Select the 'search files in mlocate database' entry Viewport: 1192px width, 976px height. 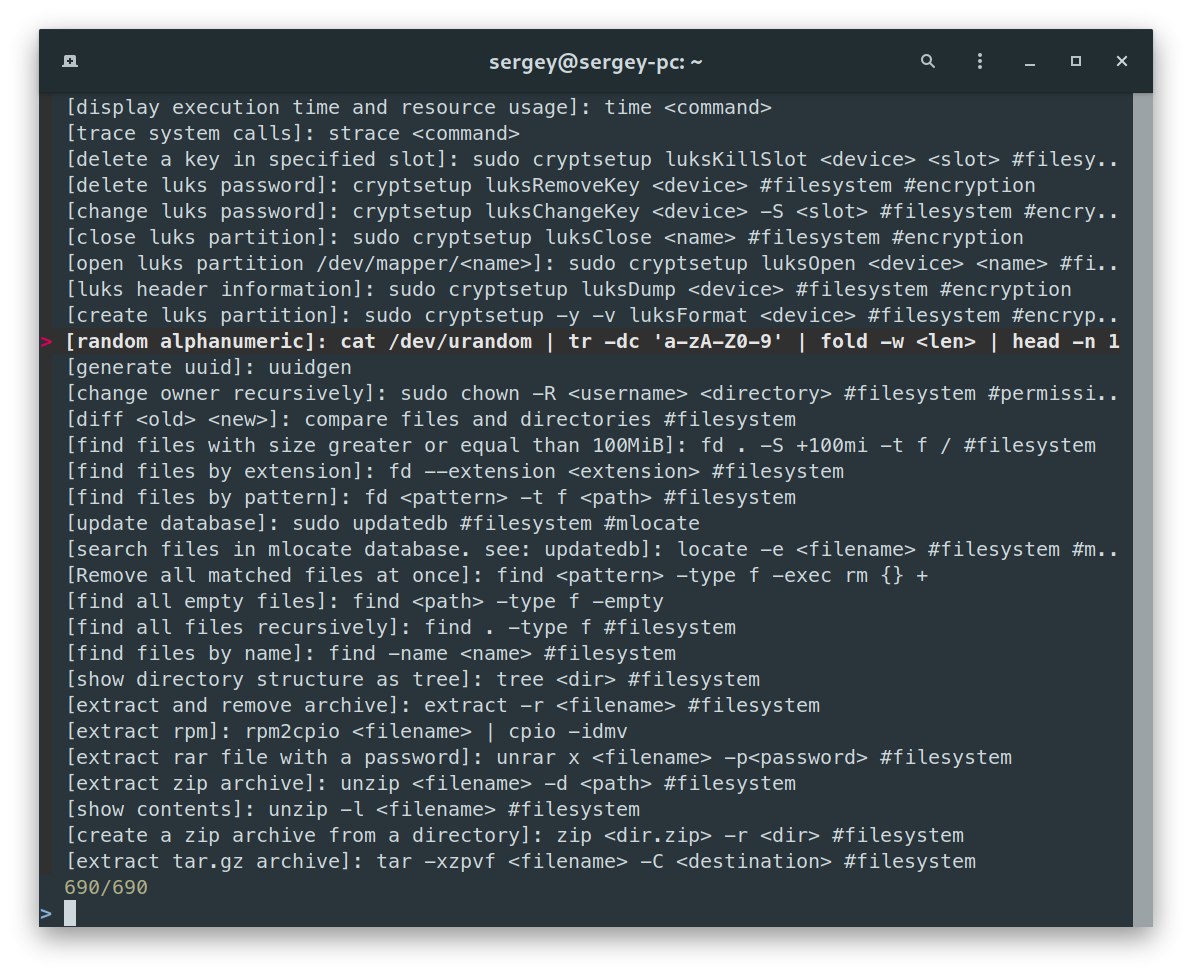point(592,549)
